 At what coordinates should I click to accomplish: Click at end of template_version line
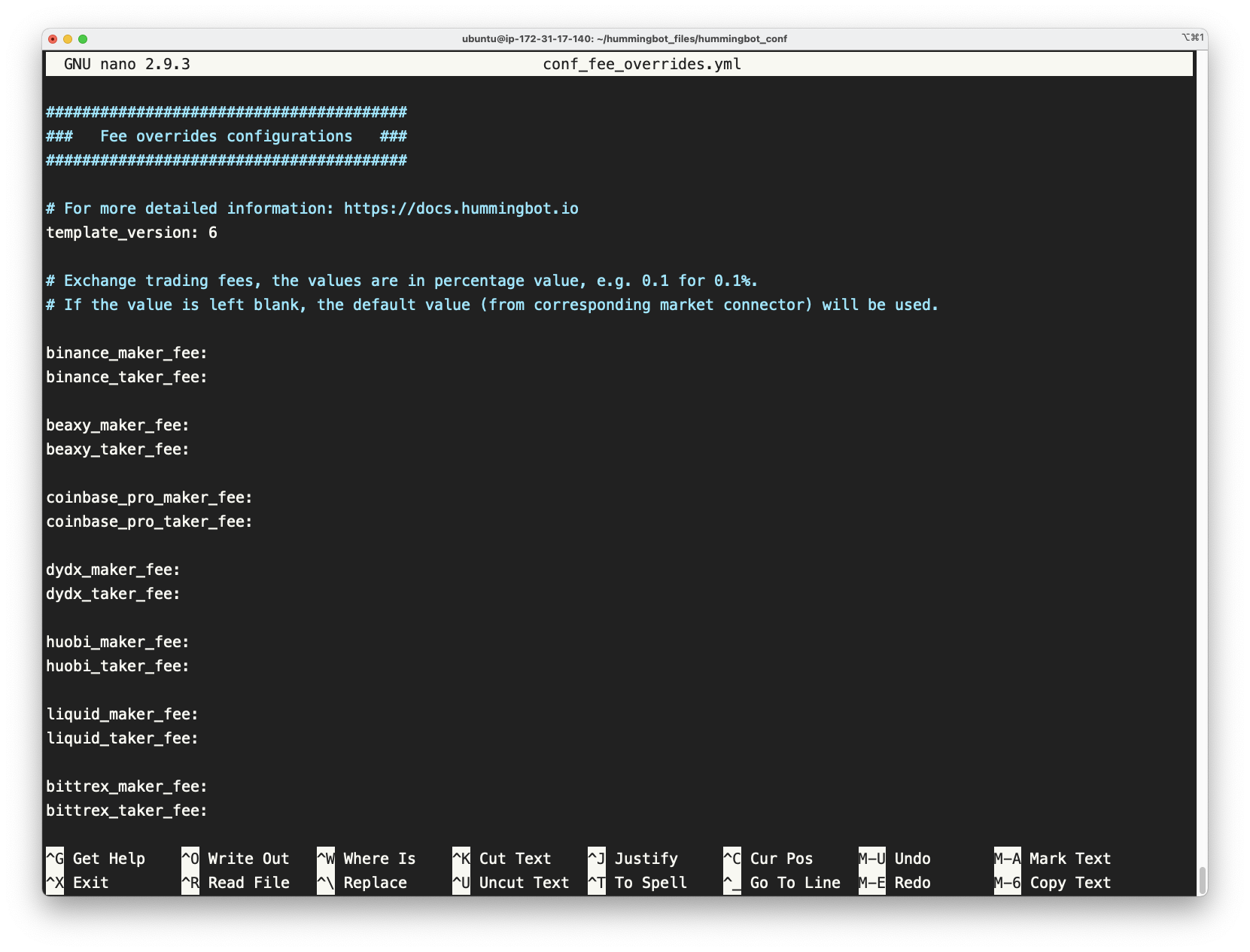click(x=220, y=233)
